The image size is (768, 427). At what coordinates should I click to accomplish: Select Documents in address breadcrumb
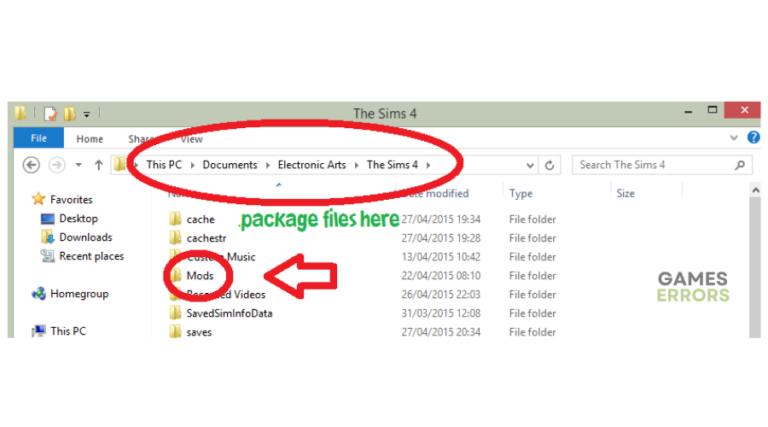pyautogui.click(x=230, y=165)
